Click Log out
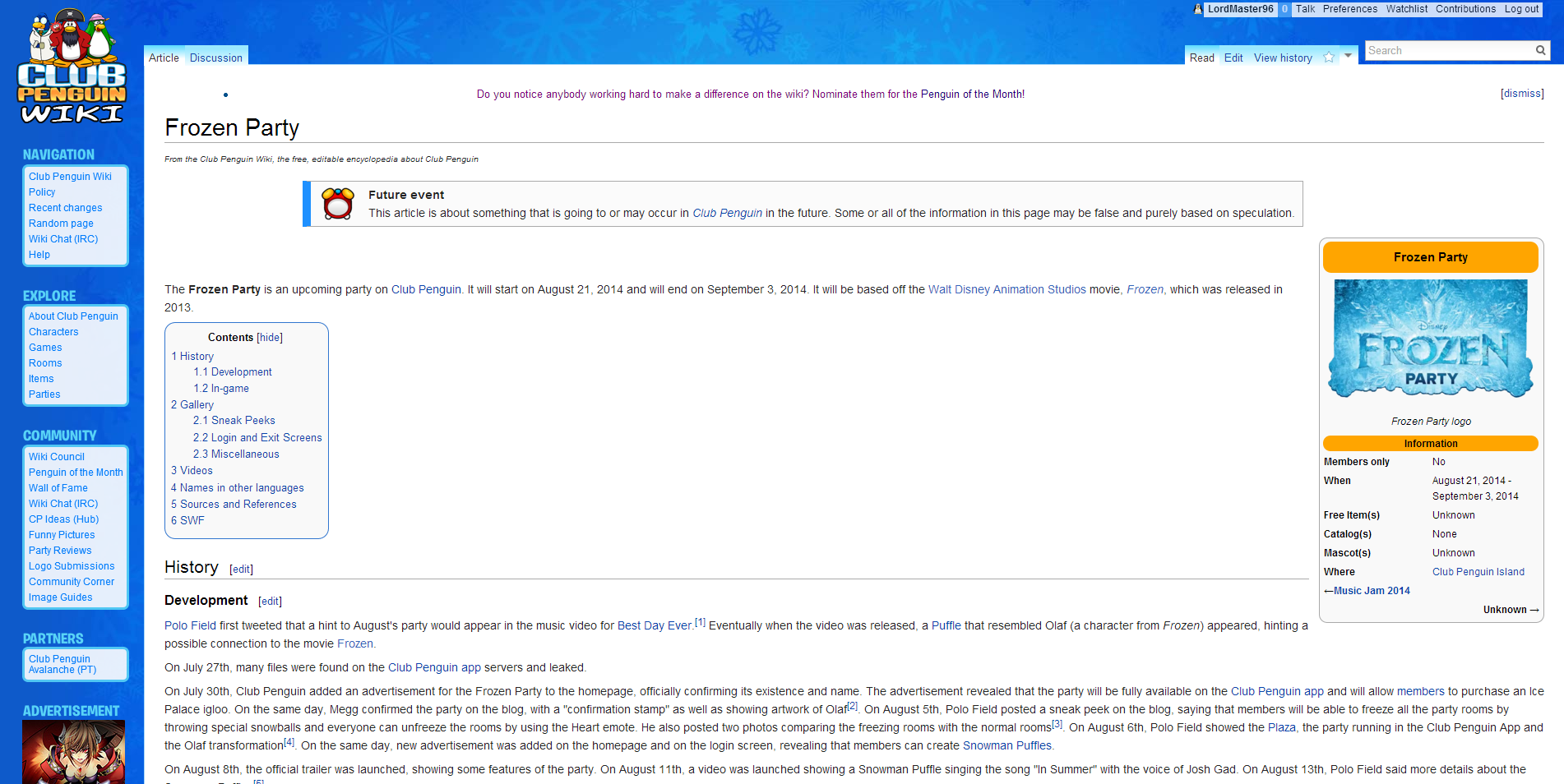 pyautogui.click(x=1521, y=9)
